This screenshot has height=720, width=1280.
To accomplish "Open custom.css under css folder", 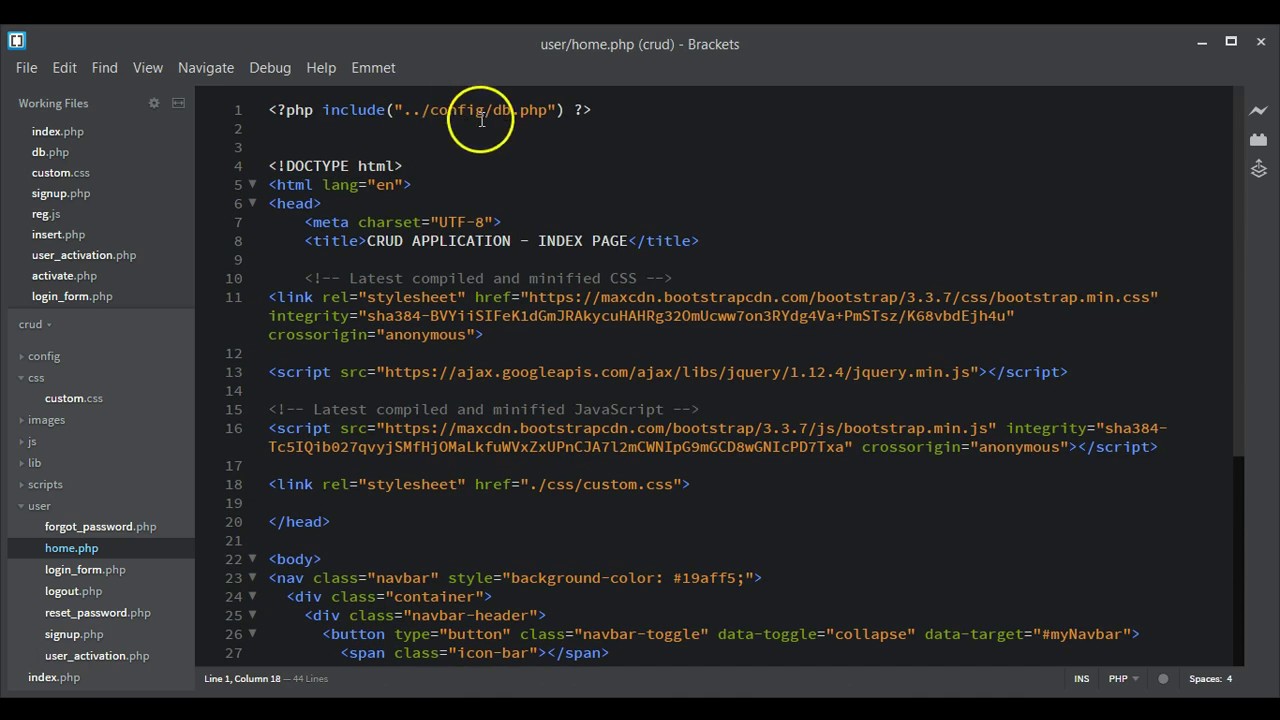I will pyautogui.click(x=73, y=399).
